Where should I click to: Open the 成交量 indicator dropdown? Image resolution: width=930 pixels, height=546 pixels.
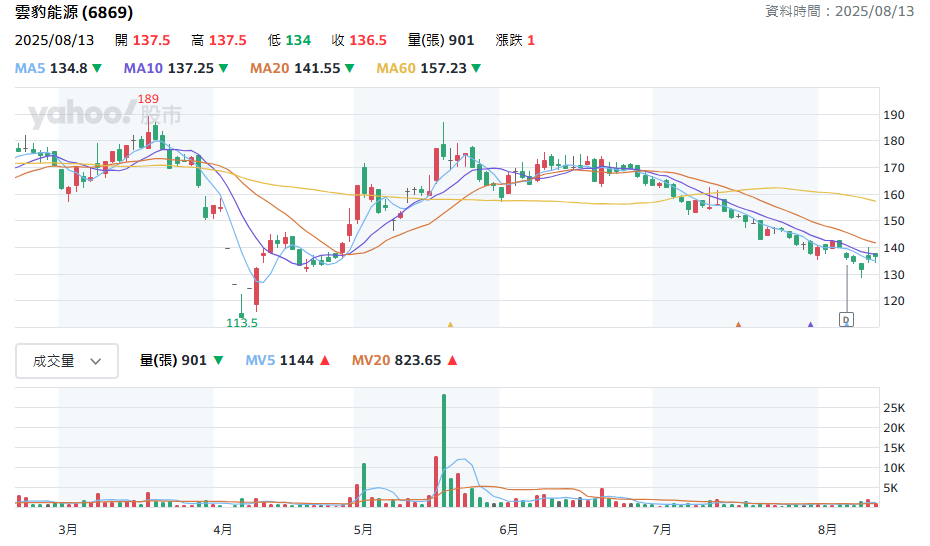click(x=66, y=360)
